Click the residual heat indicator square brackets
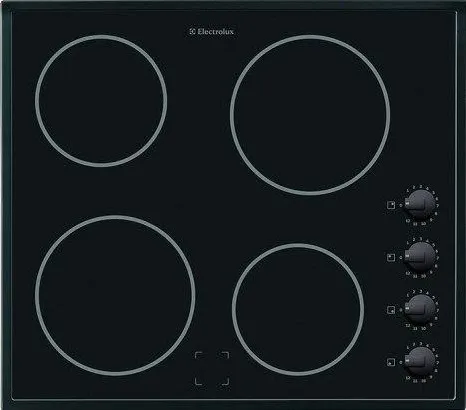 (x=212, y=368)
